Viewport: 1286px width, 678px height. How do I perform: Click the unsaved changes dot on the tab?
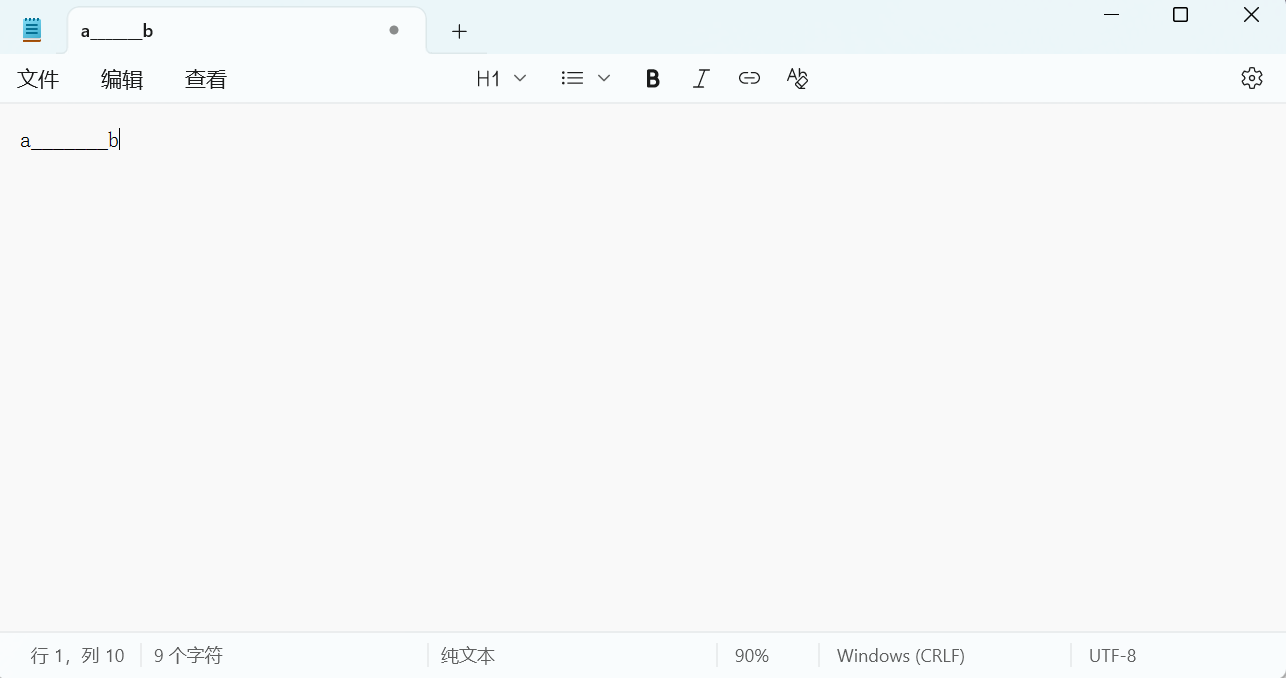coord(393,30)
